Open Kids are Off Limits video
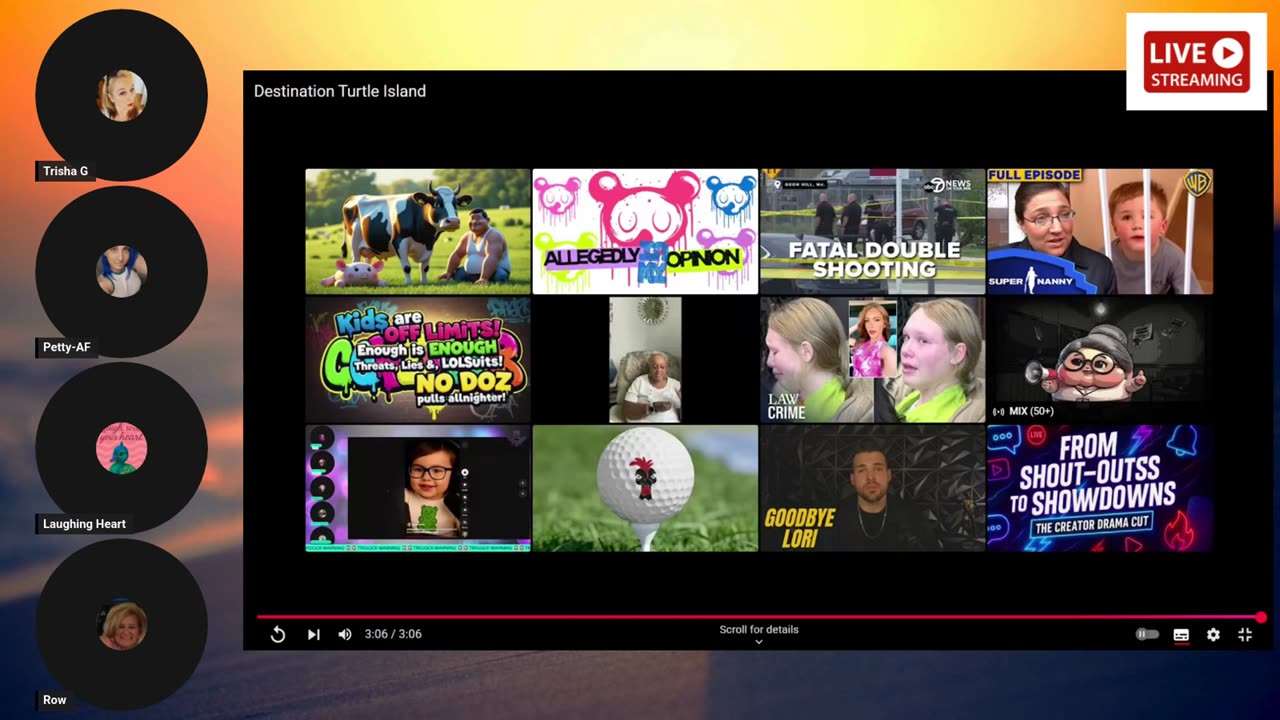Image resolution: width=1280 pixels, height=720 pixels. [418, 360]
